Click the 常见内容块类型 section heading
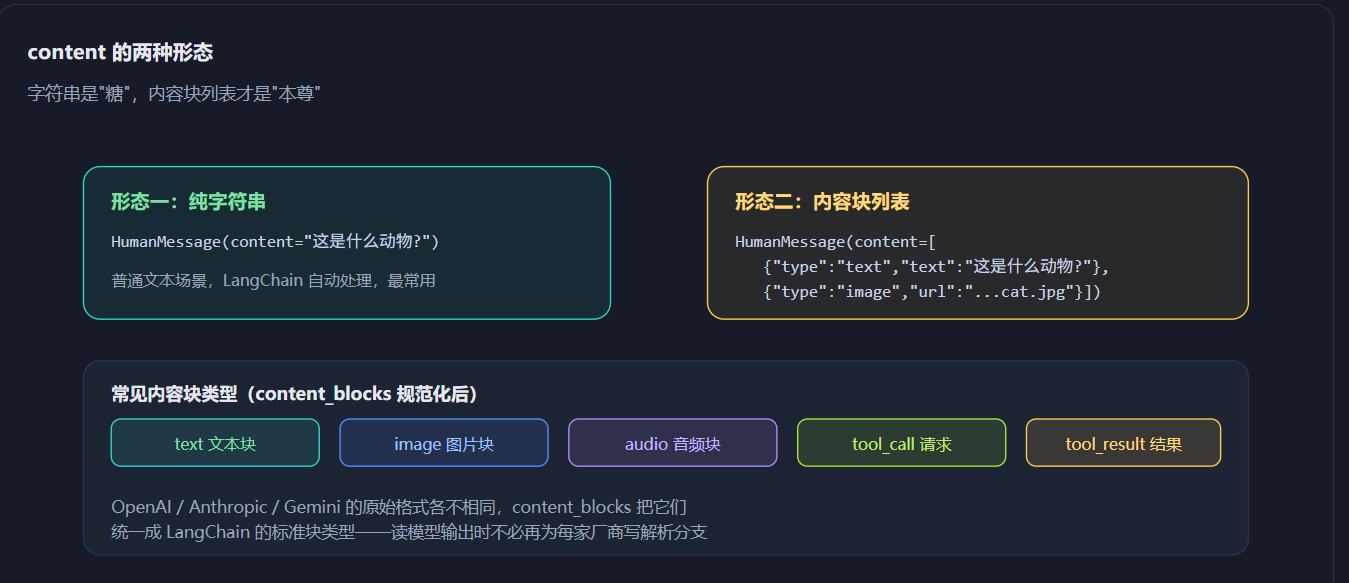Image resolution: width=1349 pixels, height=583 pixels. [294, 394]
